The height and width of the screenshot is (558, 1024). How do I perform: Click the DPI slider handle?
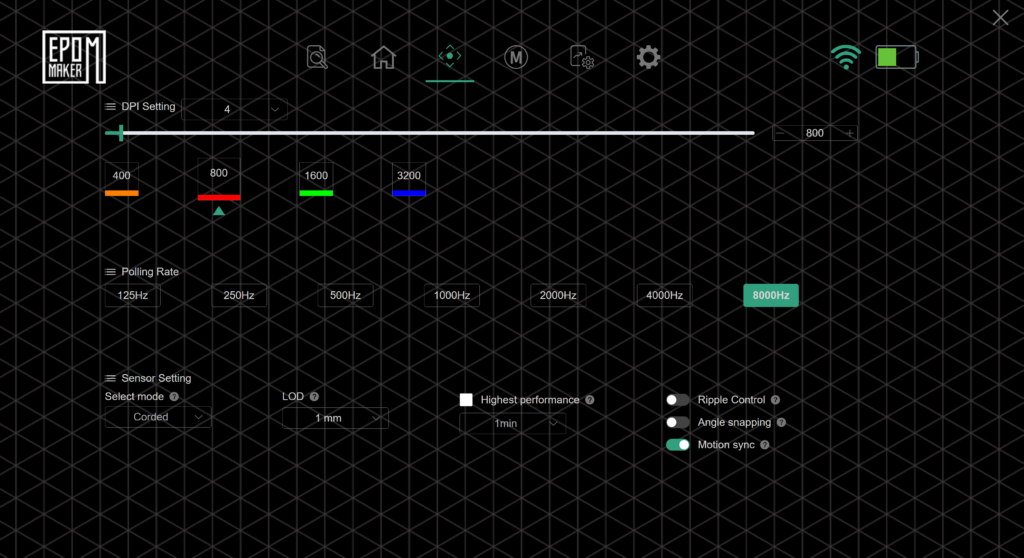tap(121, 133)
